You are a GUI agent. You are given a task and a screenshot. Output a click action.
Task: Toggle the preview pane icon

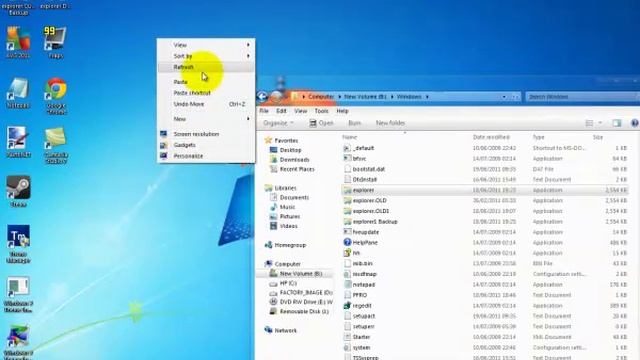616,123
